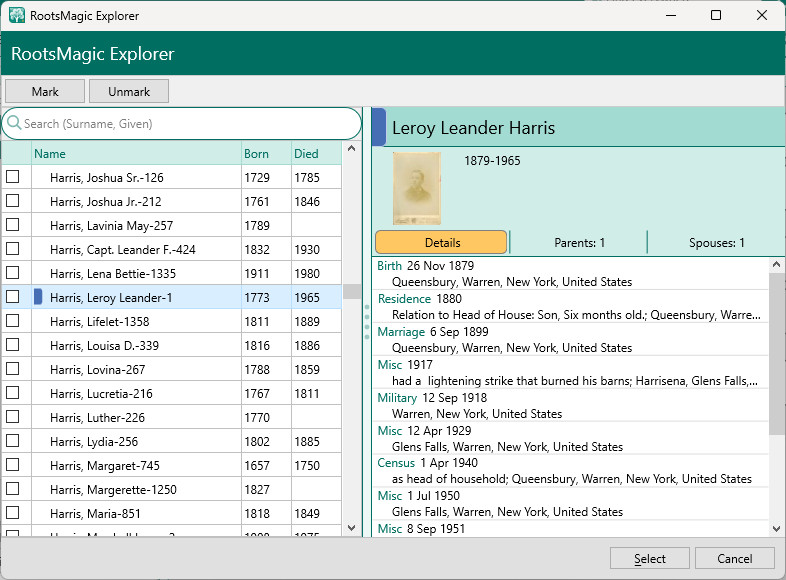Click the blue marker on the Leroy Leander-1 row

point(38,297)
